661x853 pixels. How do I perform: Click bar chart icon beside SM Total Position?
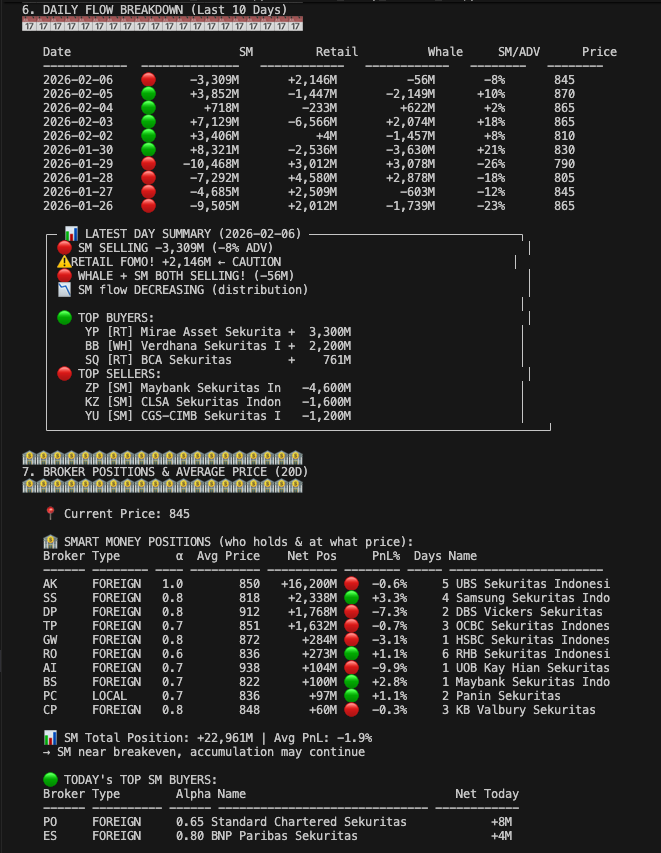pyautogui.click(x=50, y=738)
